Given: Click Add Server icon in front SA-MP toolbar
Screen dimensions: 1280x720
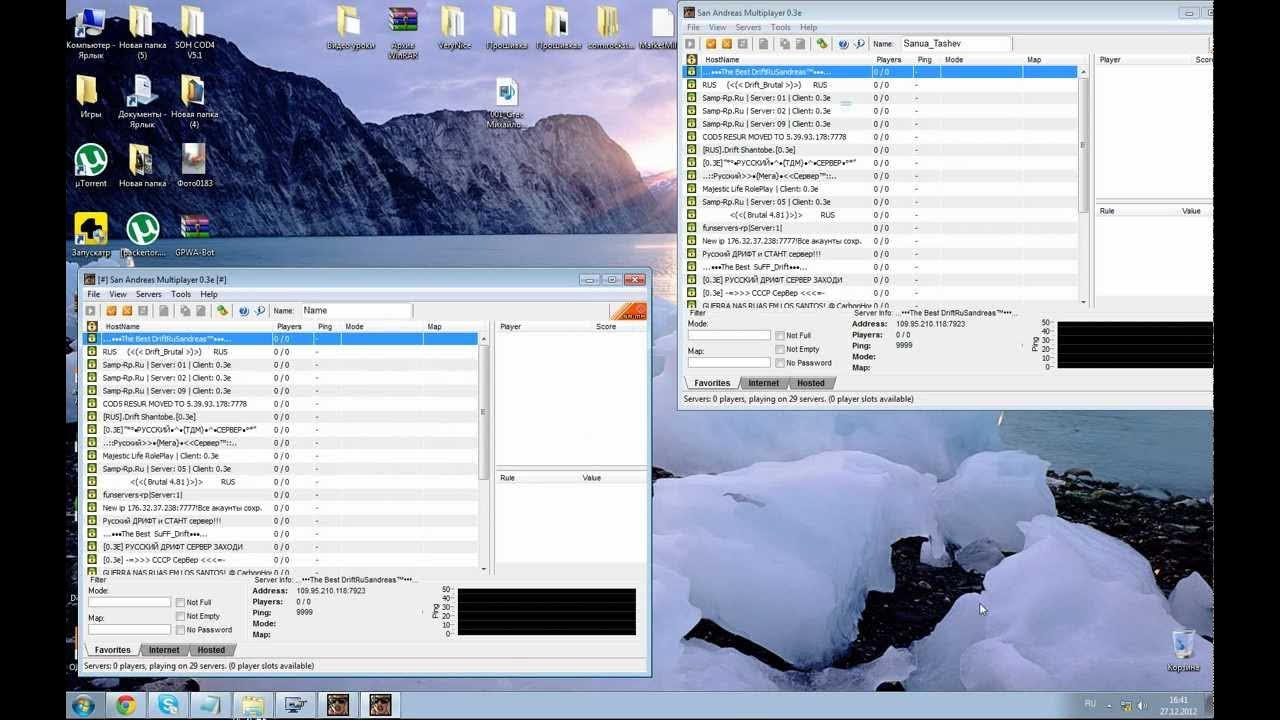Looking at the screenshot, I should click(x=111, y=311).
